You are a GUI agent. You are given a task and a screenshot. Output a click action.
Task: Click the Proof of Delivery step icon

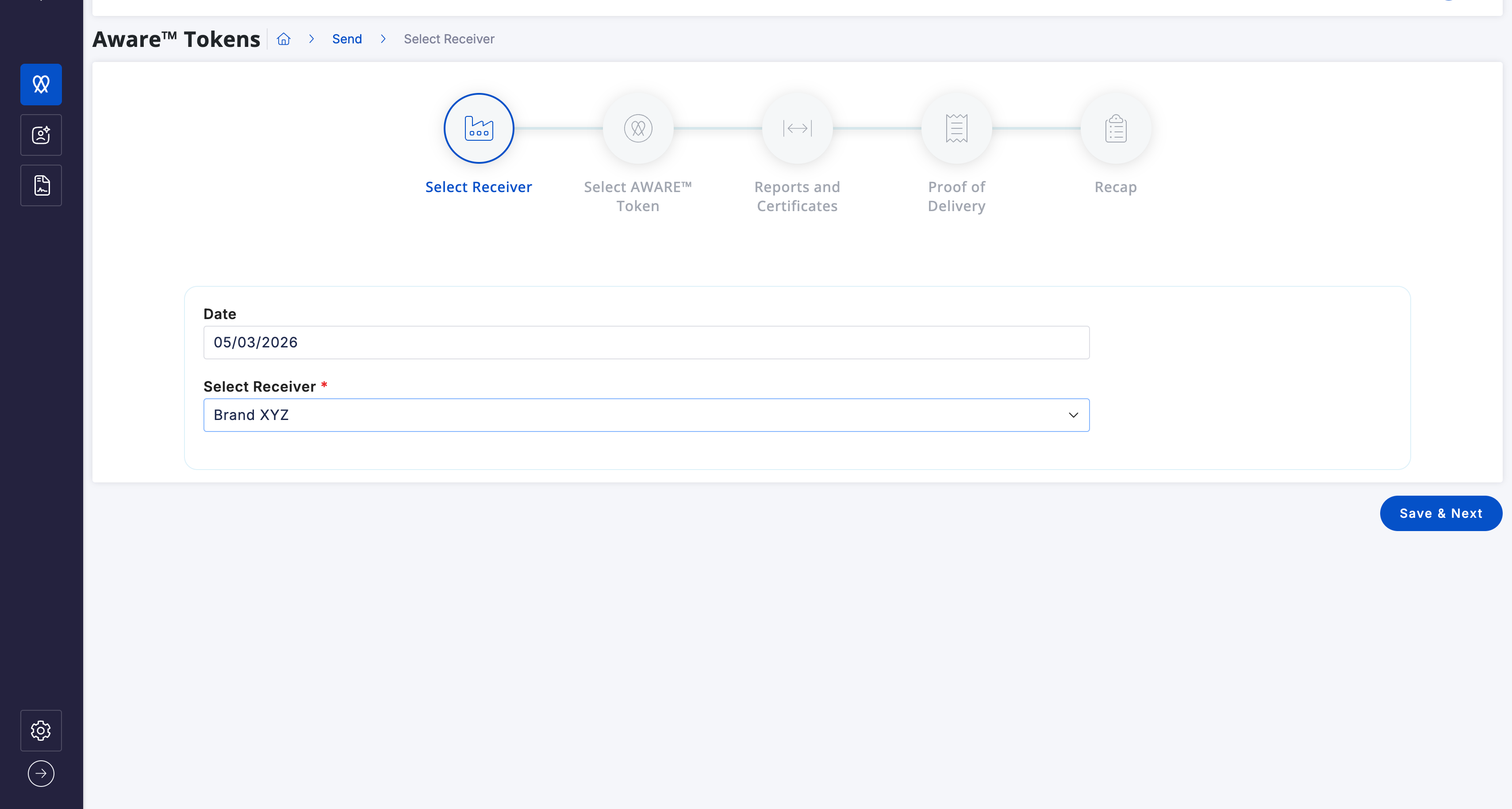pyautogui.click(x=957, y=128)
